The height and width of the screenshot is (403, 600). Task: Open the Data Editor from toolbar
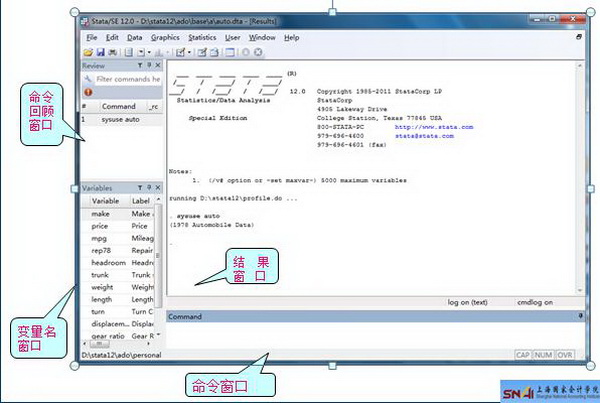(201, 51)
